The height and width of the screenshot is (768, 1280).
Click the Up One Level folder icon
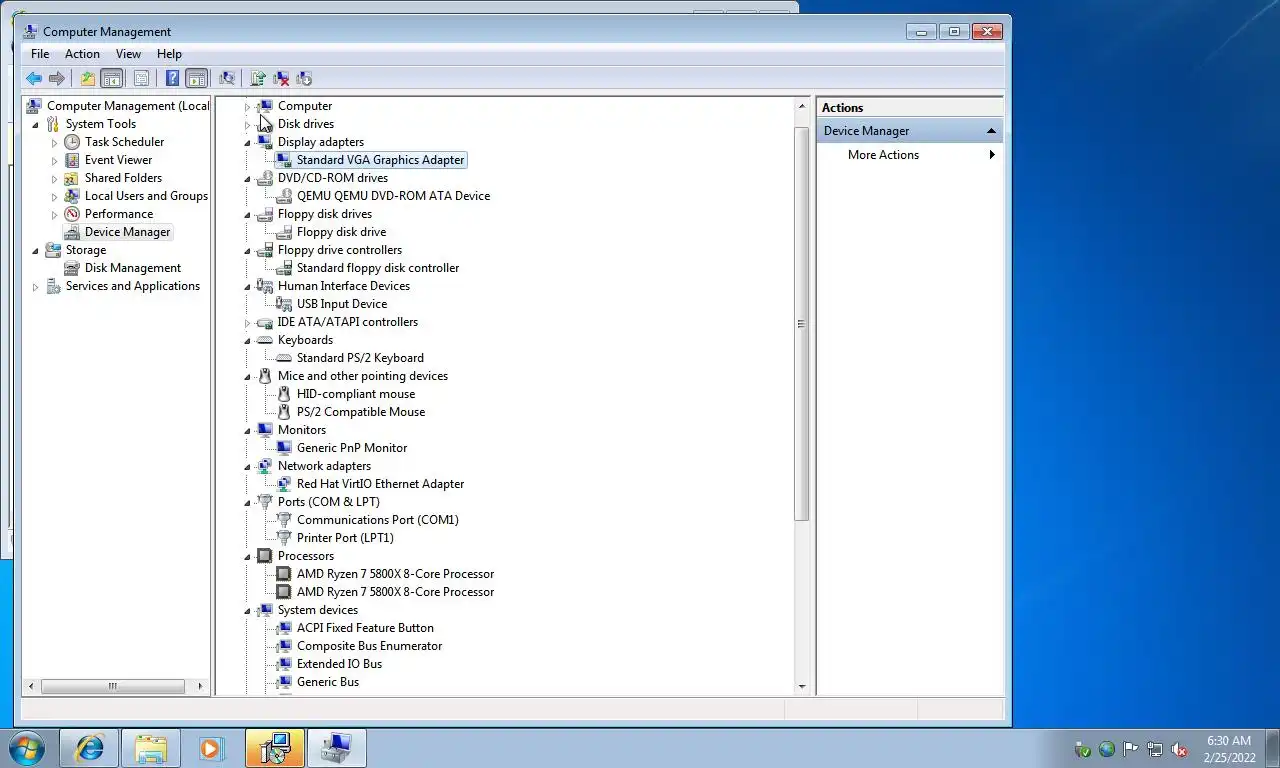[88, 78]
